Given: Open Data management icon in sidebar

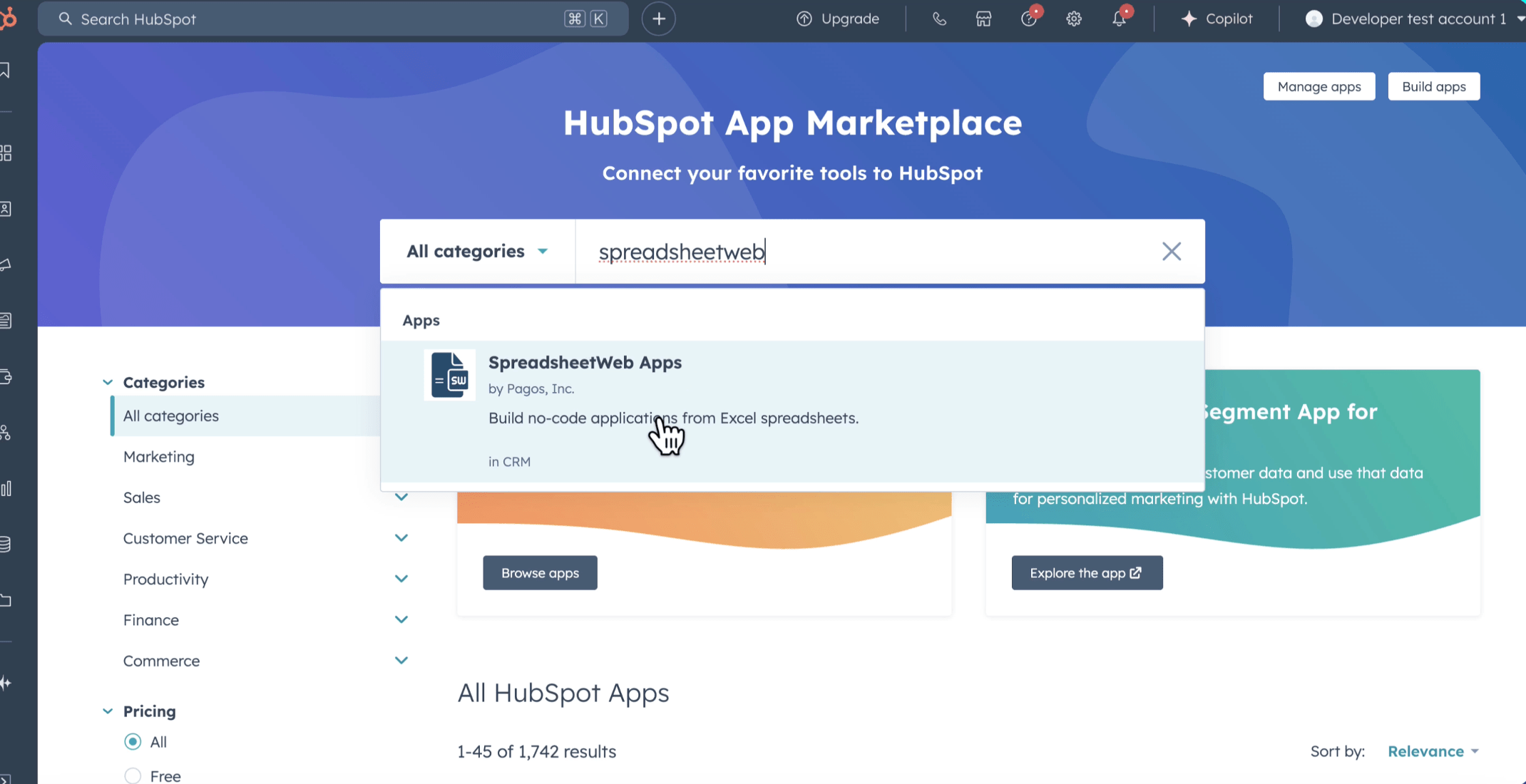Looking at the screenshot, I should click(x=6, y=545).
